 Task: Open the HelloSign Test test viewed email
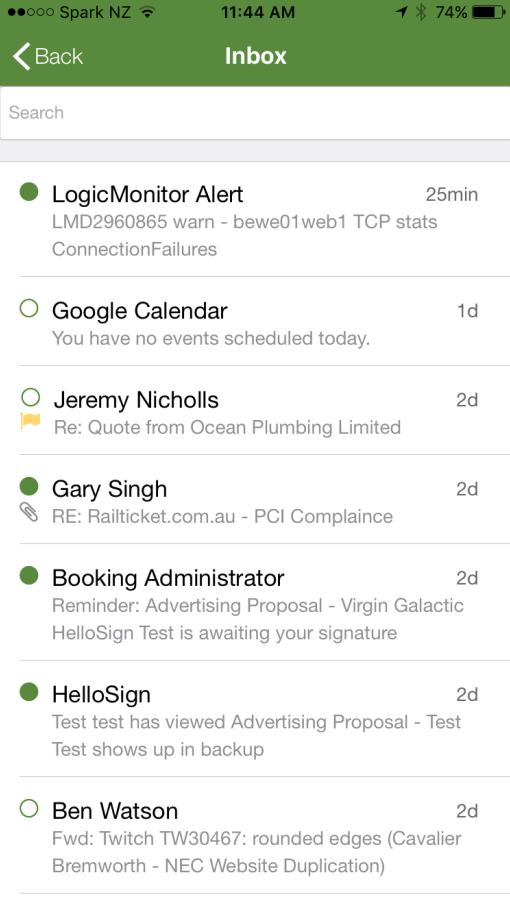coord(255,719)
